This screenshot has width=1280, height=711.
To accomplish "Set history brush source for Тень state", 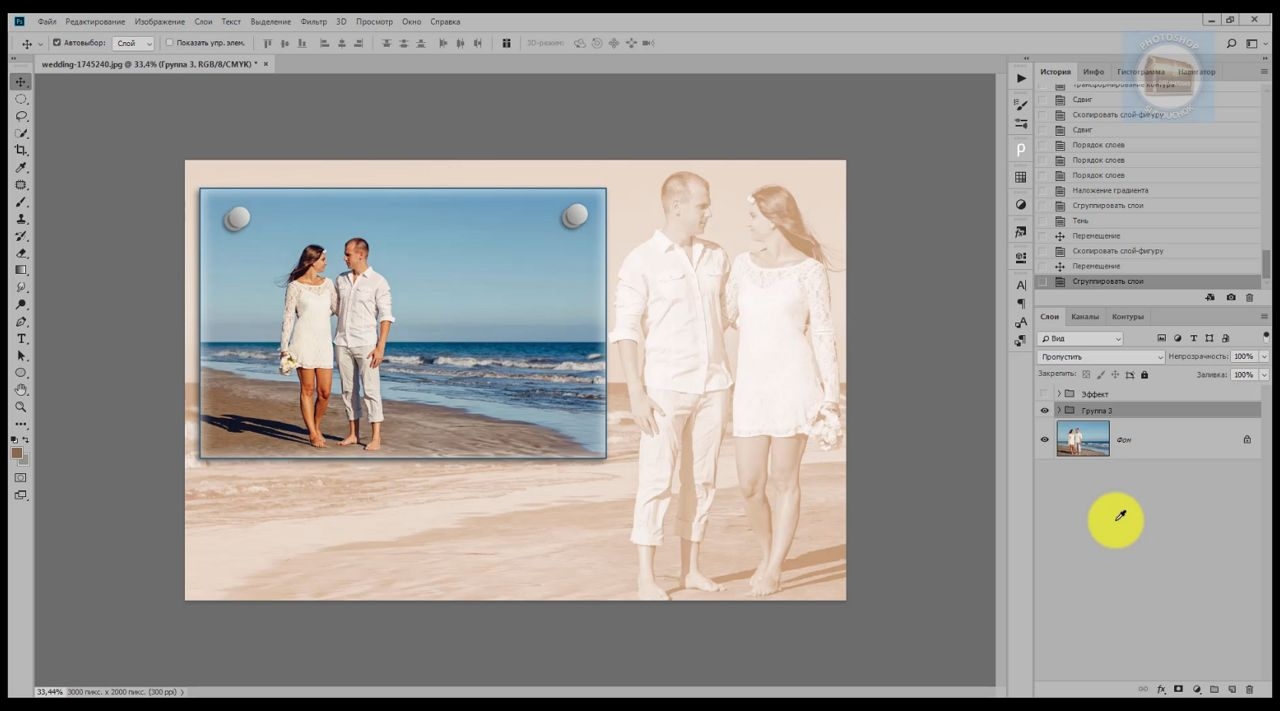I will [1043, 221].
